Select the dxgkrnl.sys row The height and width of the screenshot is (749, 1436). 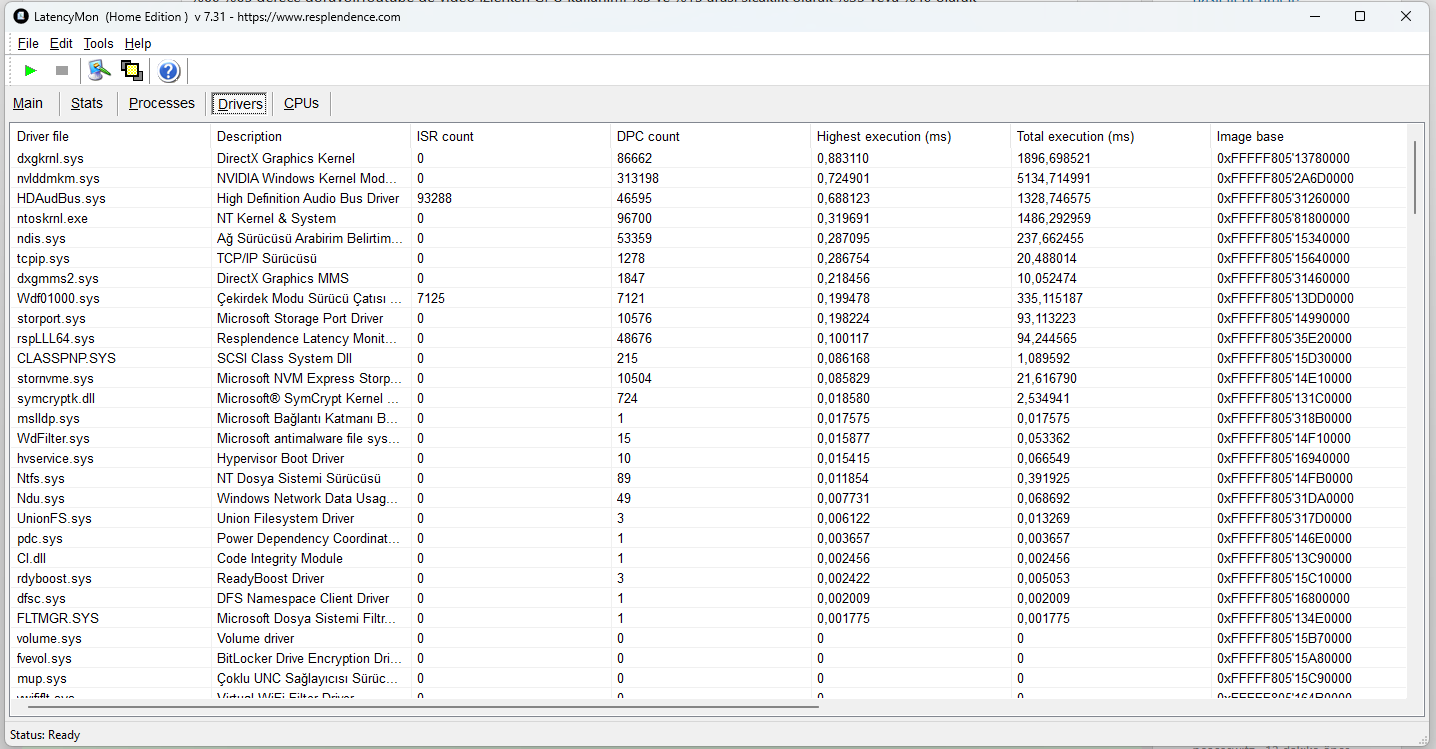(708, 158)
